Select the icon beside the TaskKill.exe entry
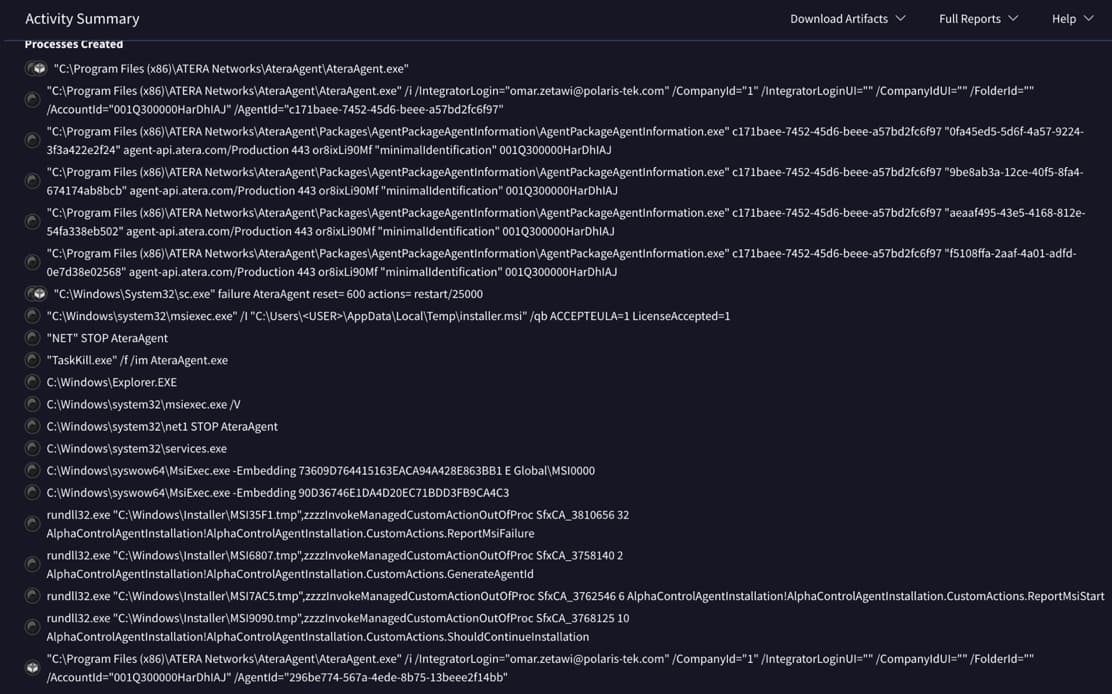This screenshot has width=1112, height=694. (33, 360)
